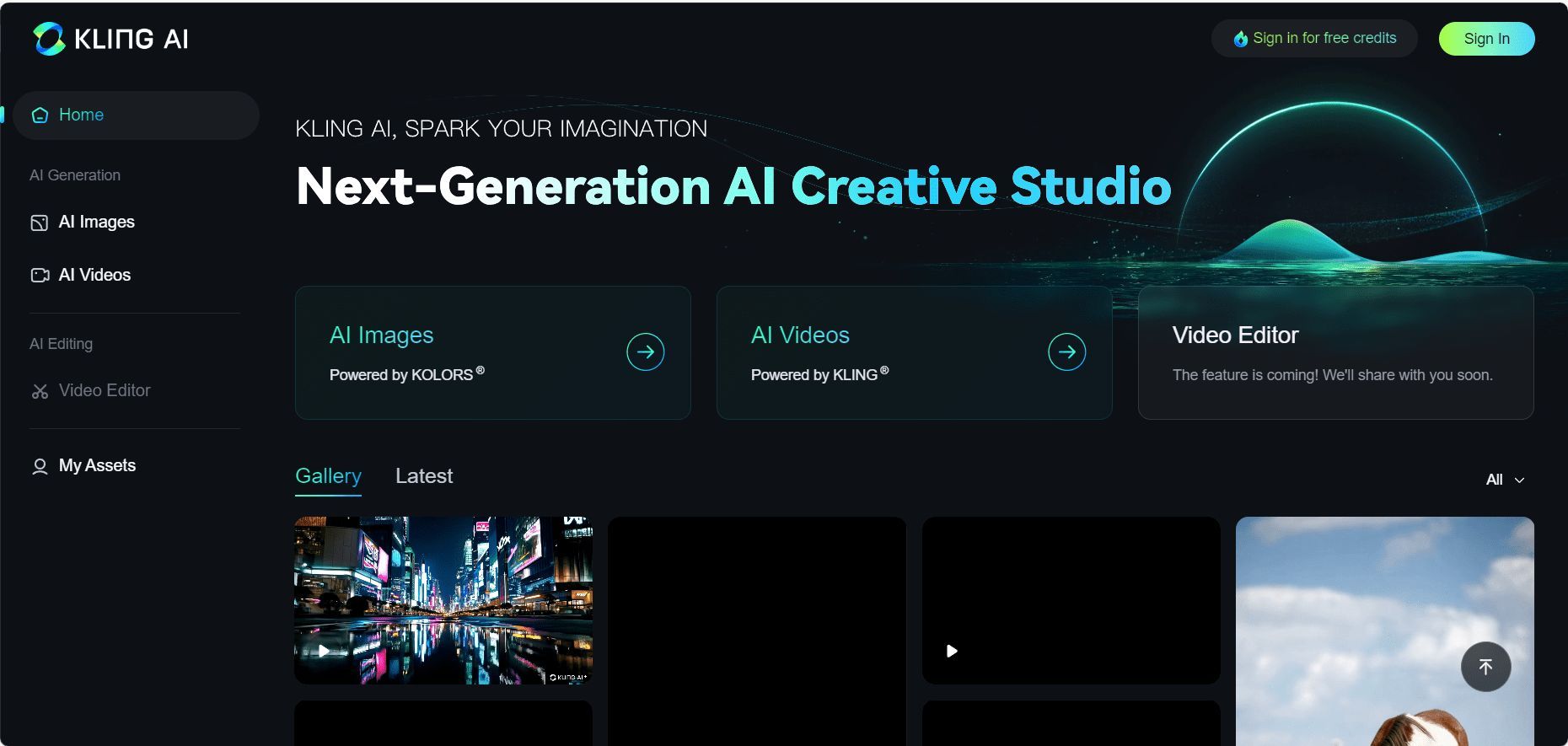Click the Home house icon in the sidebar
The image size is (1568, 746).
coord(40,115)
